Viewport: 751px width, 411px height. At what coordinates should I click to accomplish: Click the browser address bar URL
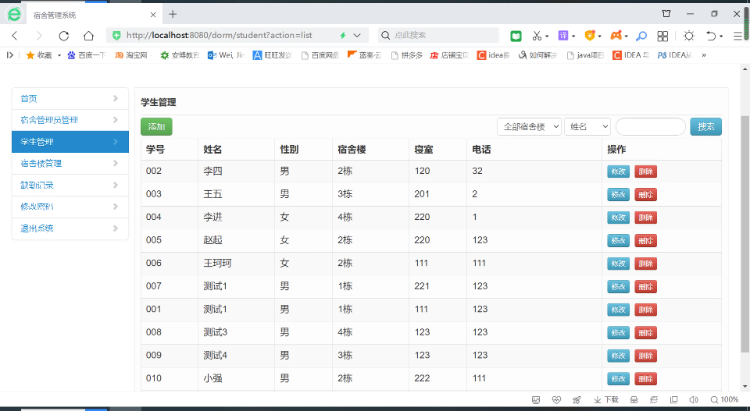coord(219,35)
